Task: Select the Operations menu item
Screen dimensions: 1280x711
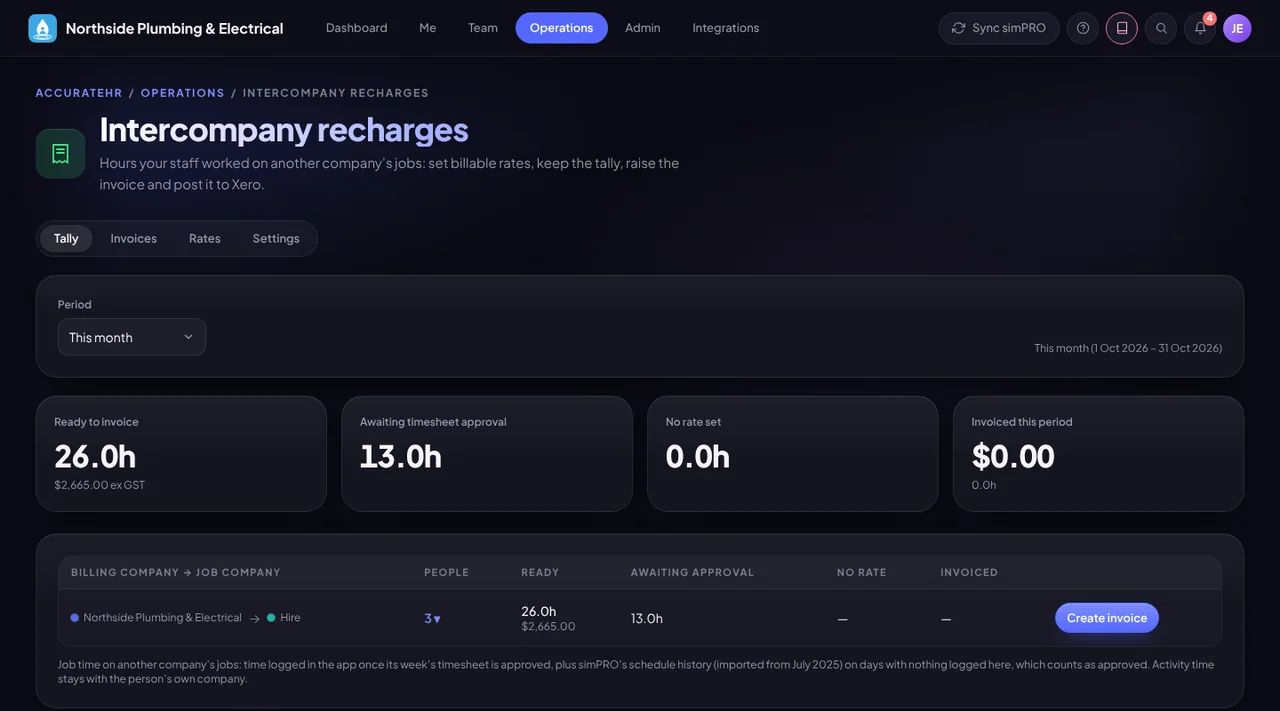Action: (x=562, y=28)
